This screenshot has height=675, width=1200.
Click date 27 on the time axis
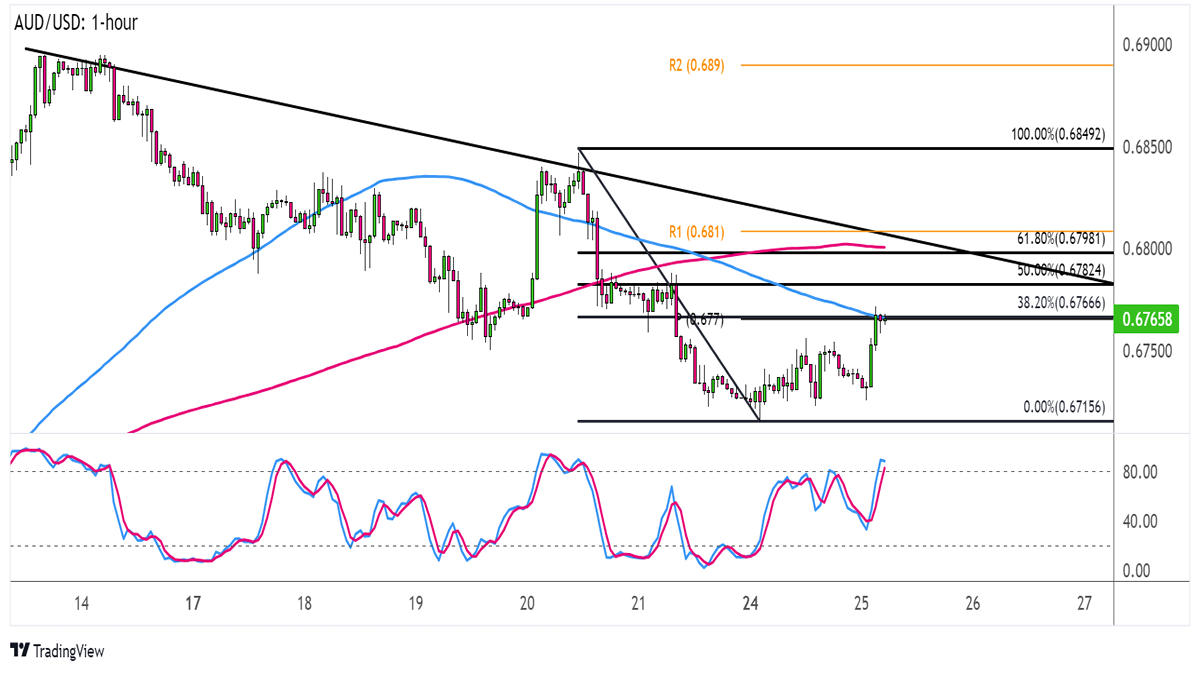(x=1086, y=604)
